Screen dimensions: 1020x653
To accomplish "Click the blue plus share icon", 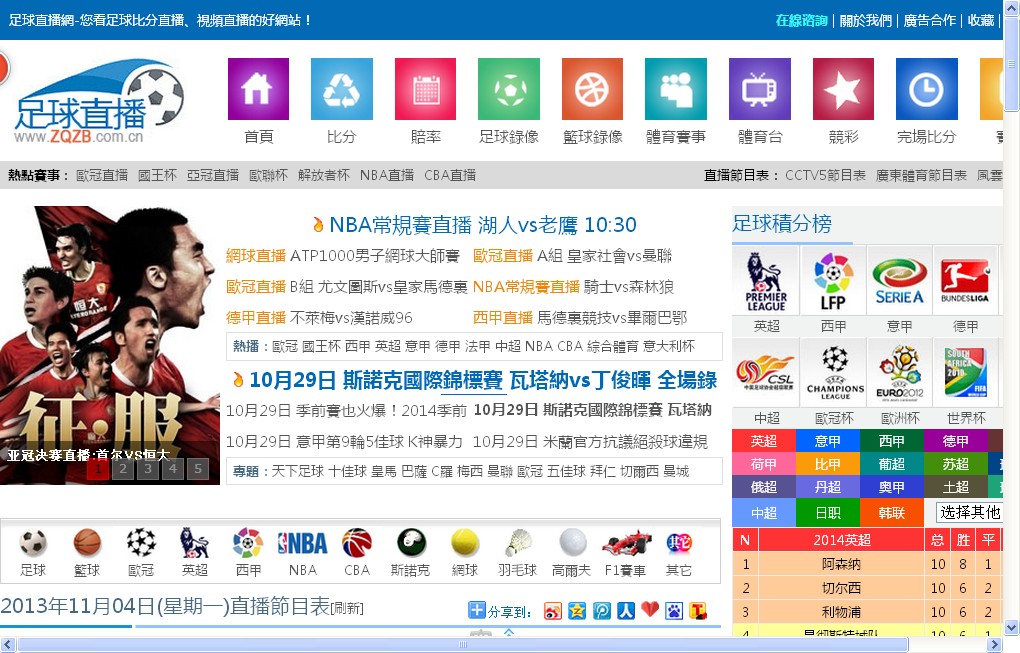I will pos(477,610).
